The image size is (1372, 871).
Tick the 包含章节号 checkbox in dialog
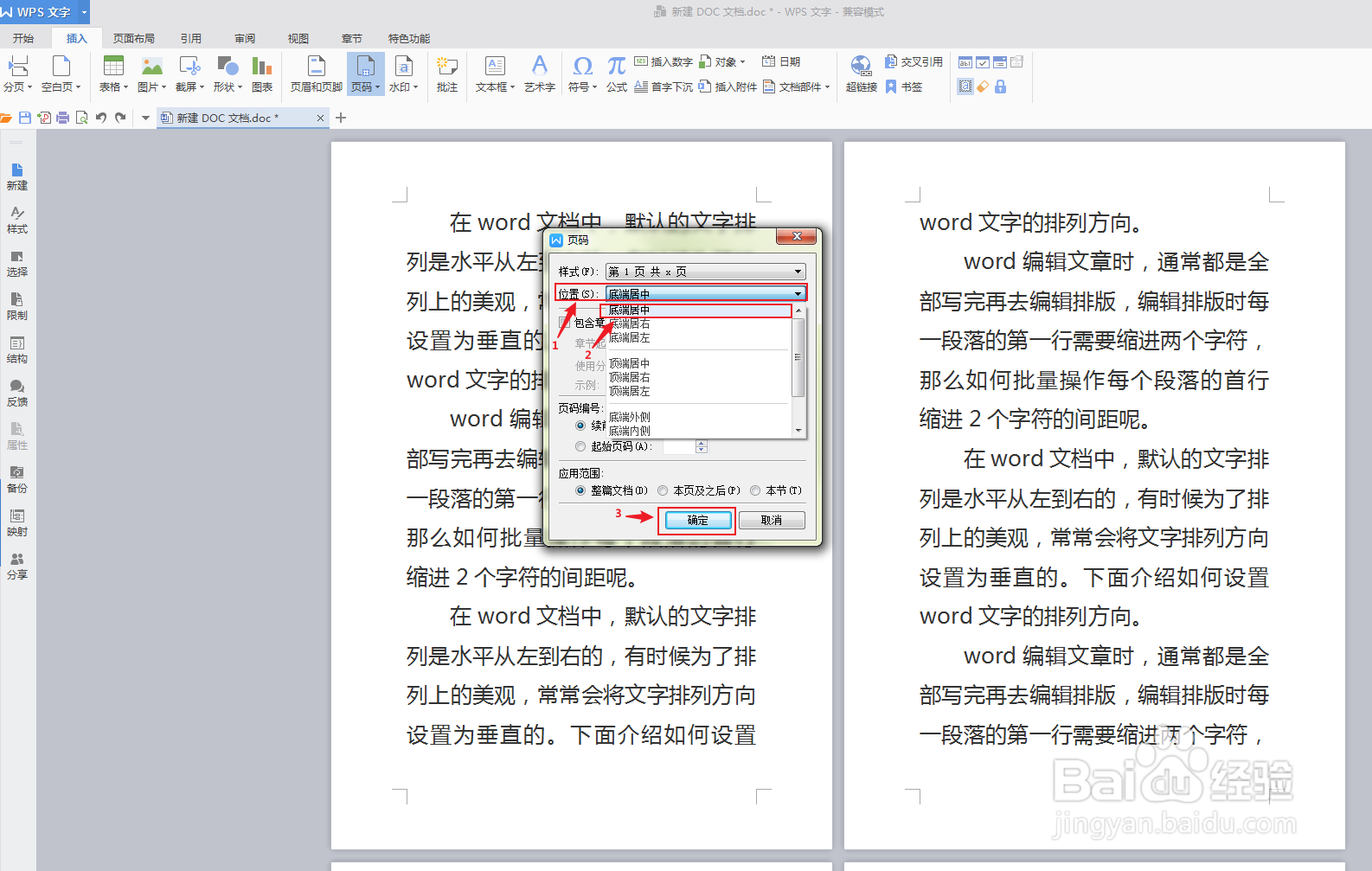(x=564, y=322)
